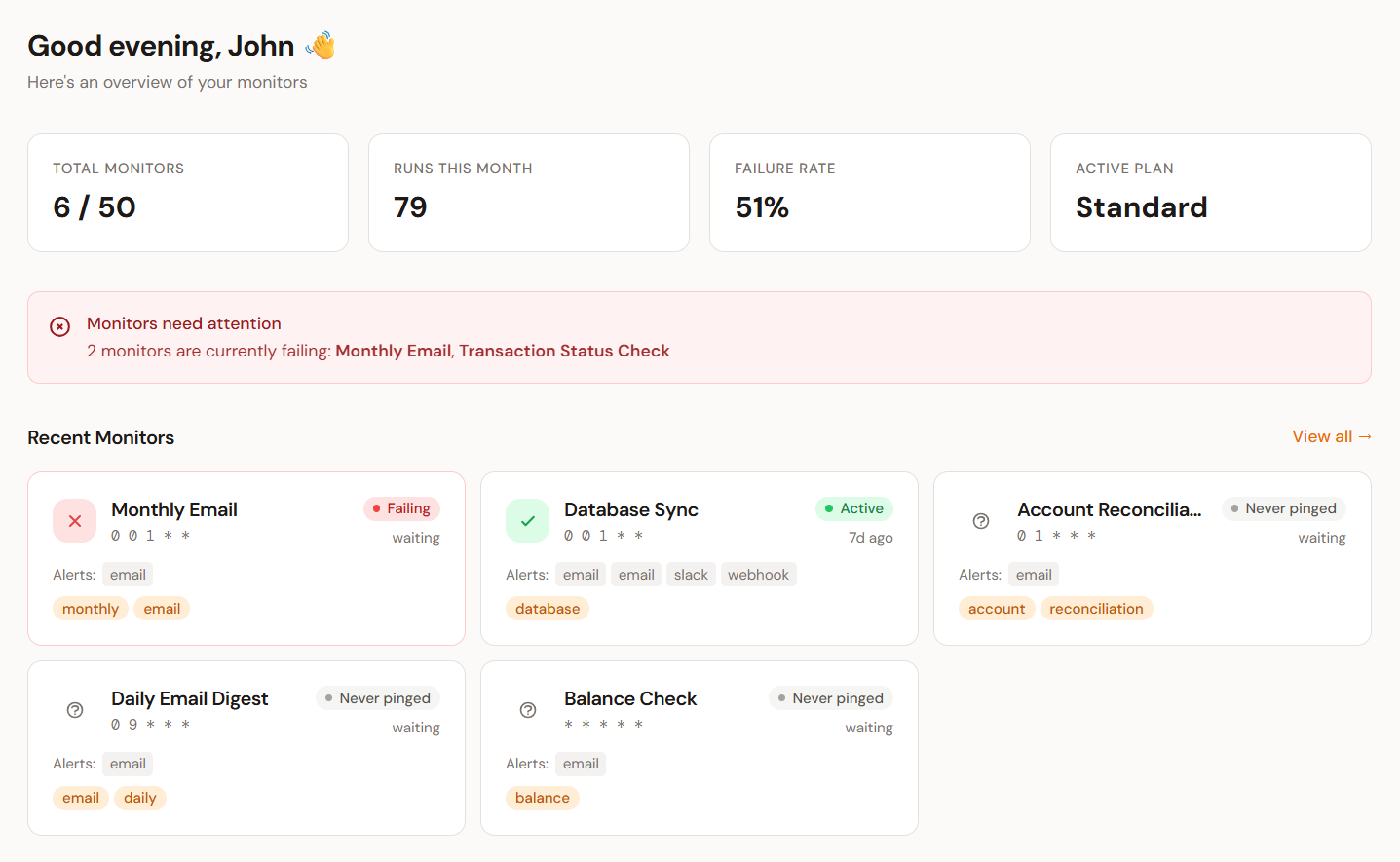Screen dimensions: 1400x862
Task: Open the Monthly Email link in the alert banner
Action: tap(393, 351)
